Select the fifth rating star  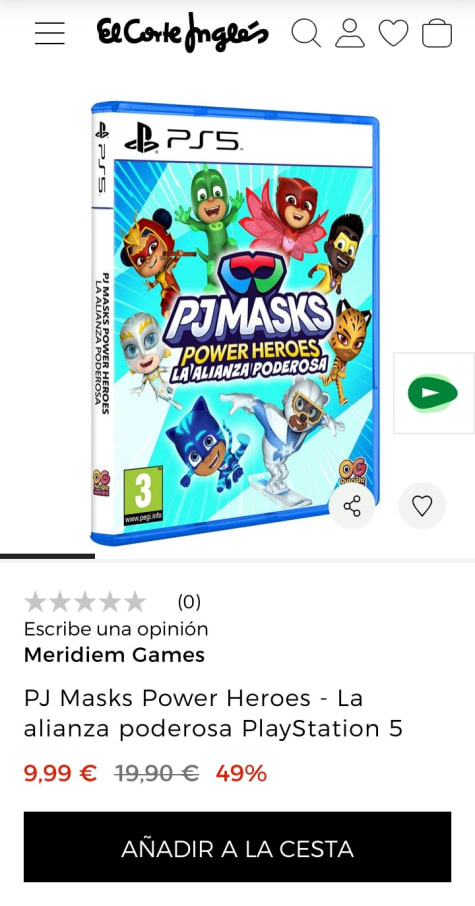[x=135, y=602]
